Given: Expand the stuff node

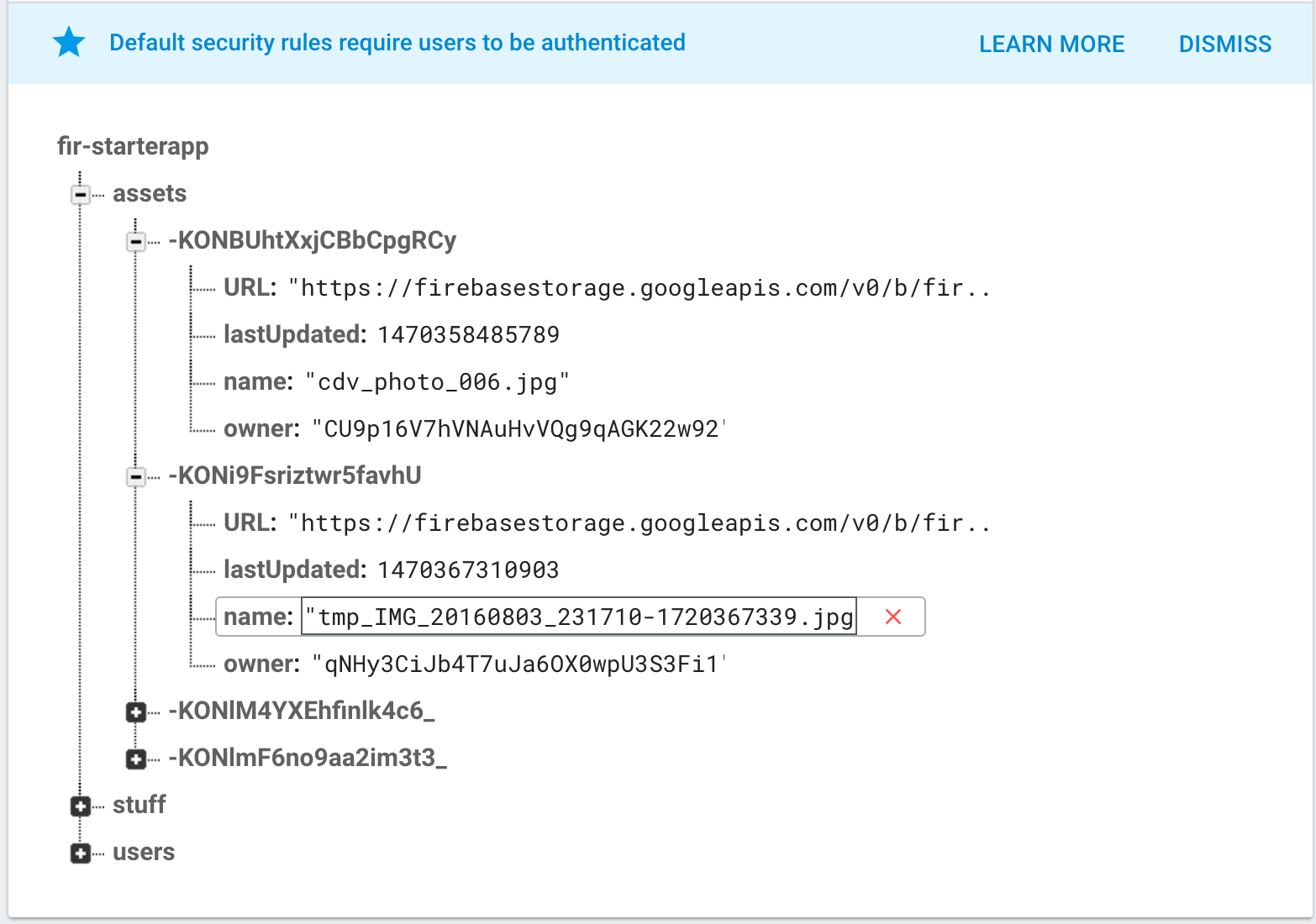Looking at the screenshot, I should tap(81, 806).
